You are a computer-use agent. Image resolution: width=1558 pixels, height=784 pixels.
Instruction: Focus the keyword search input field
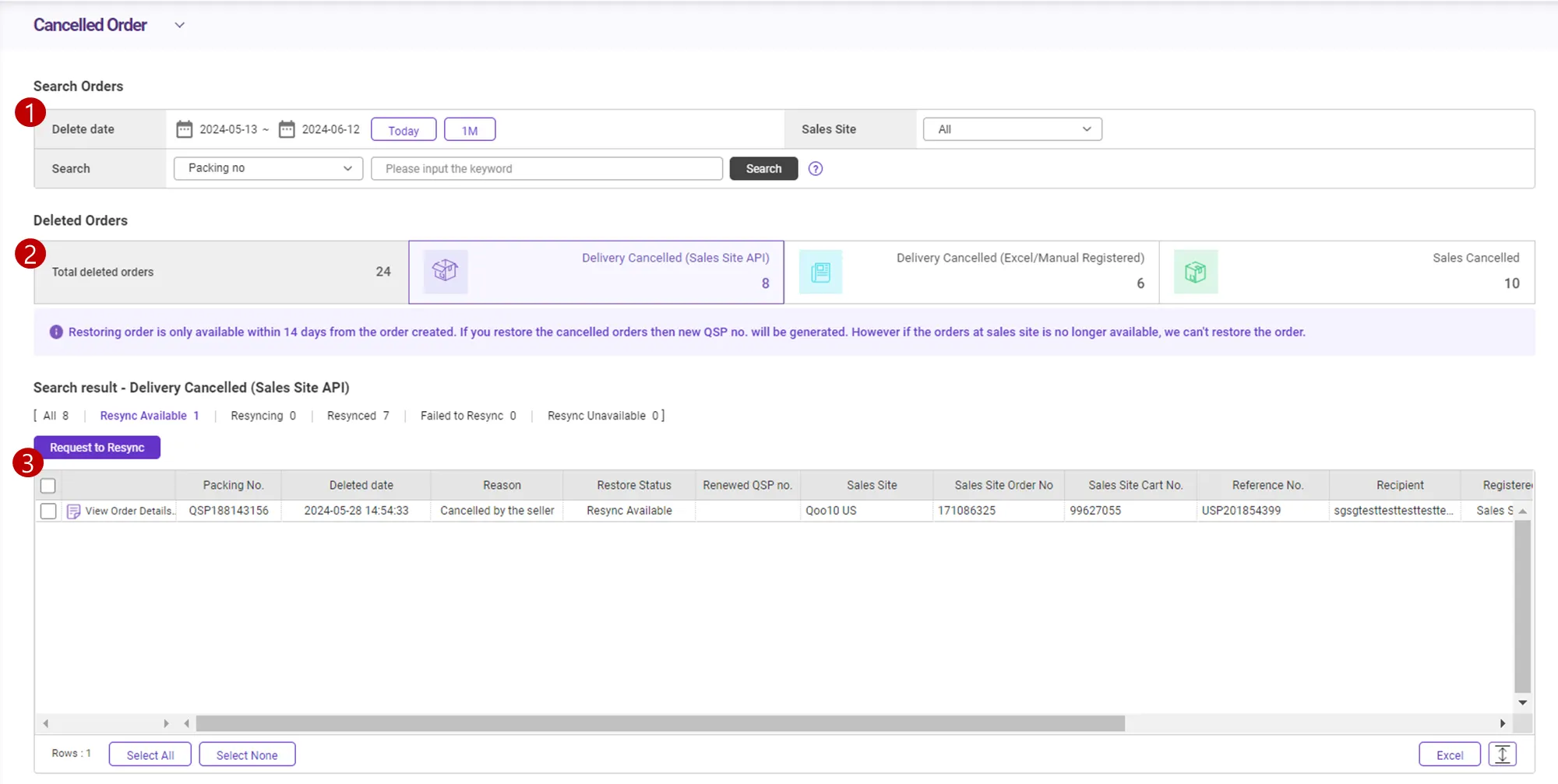[547, 169]
